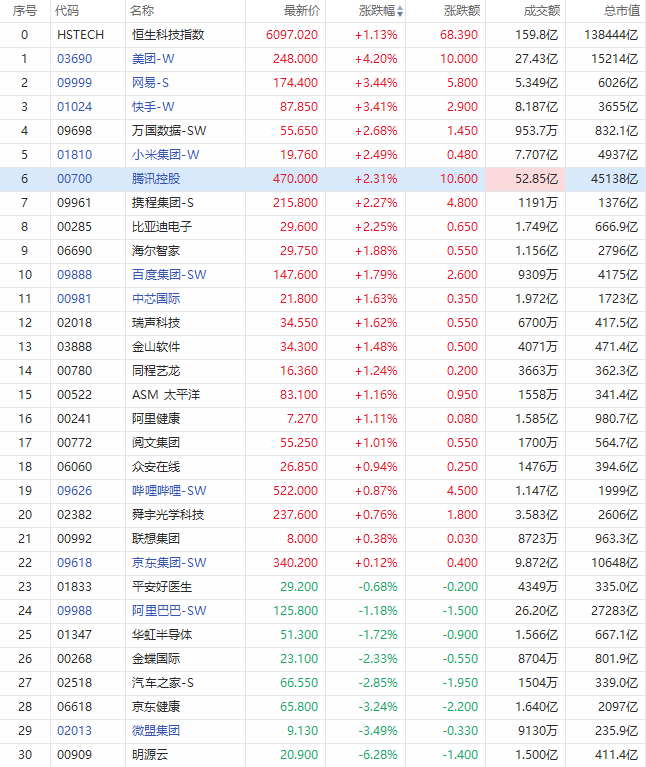Sort by the 涨跌额 column header
This screenshot has width=646, height=767.
click(x=462, y=11)
